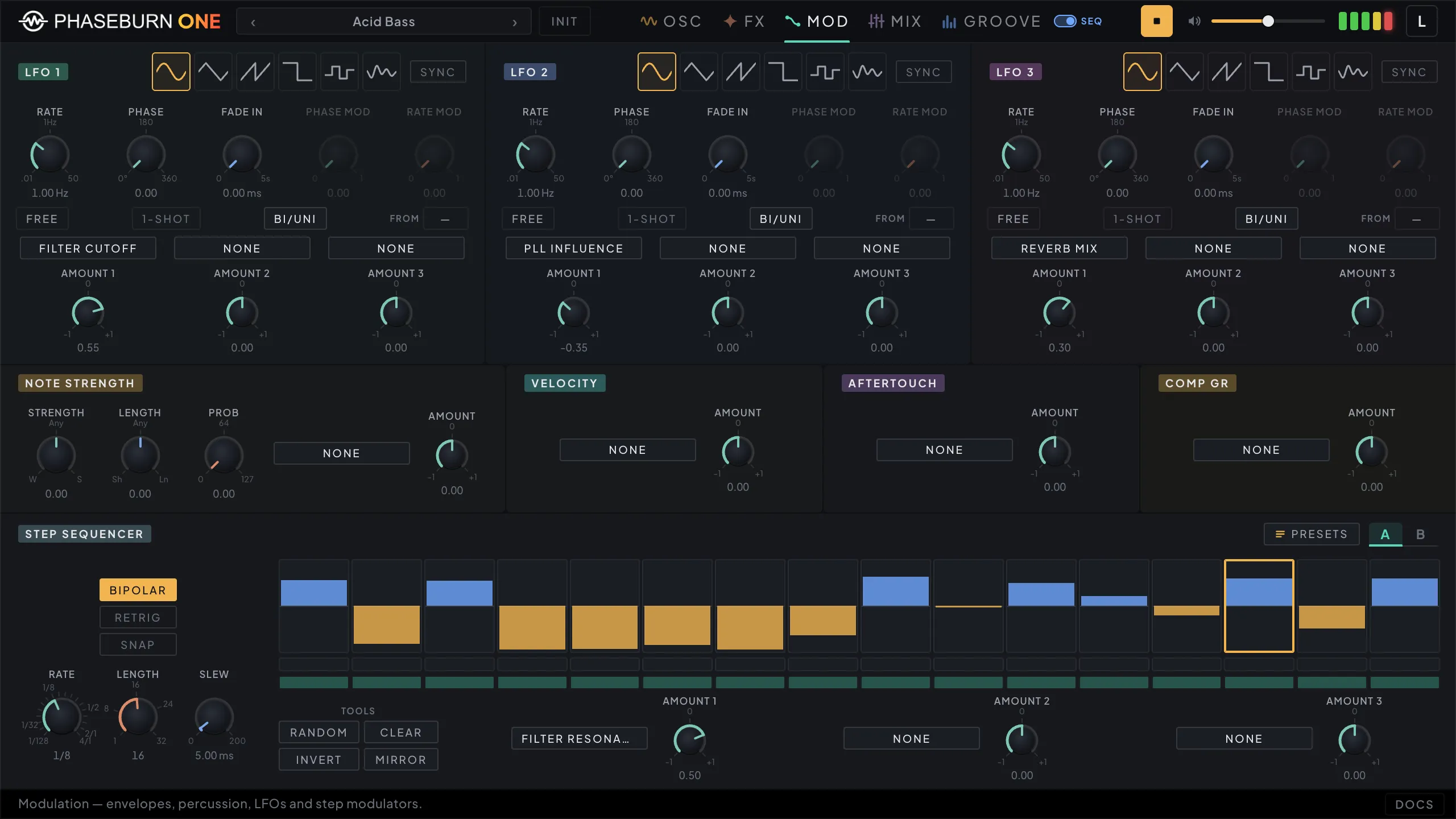Toggle SYNC for LFO 1
The image size is (1456, 819).
pyautogui.click(x=438, y=72)
